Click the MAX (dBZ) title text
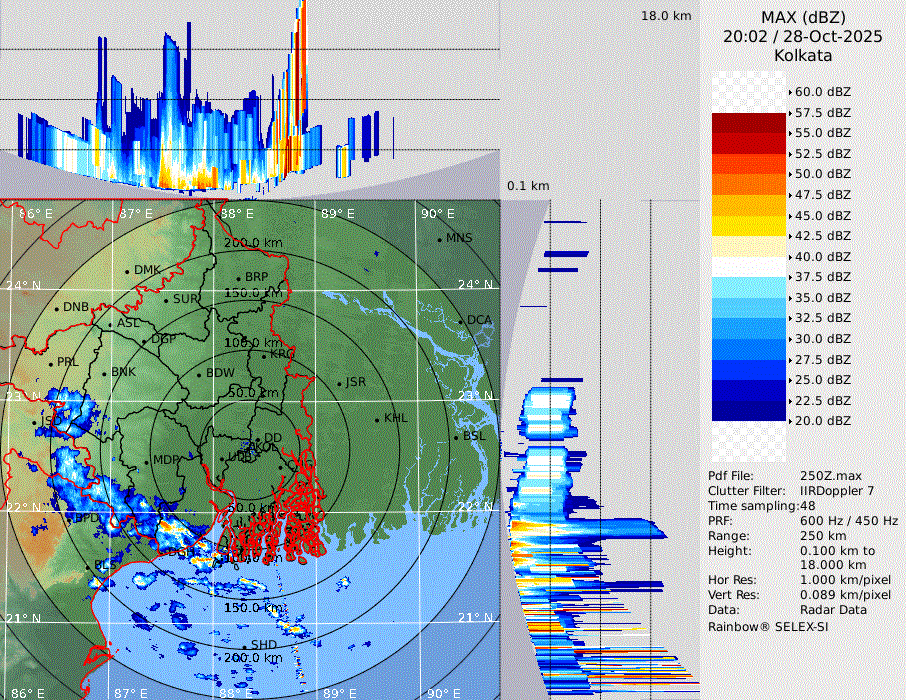Screen dimensions: 906x700 coord(803,17)
